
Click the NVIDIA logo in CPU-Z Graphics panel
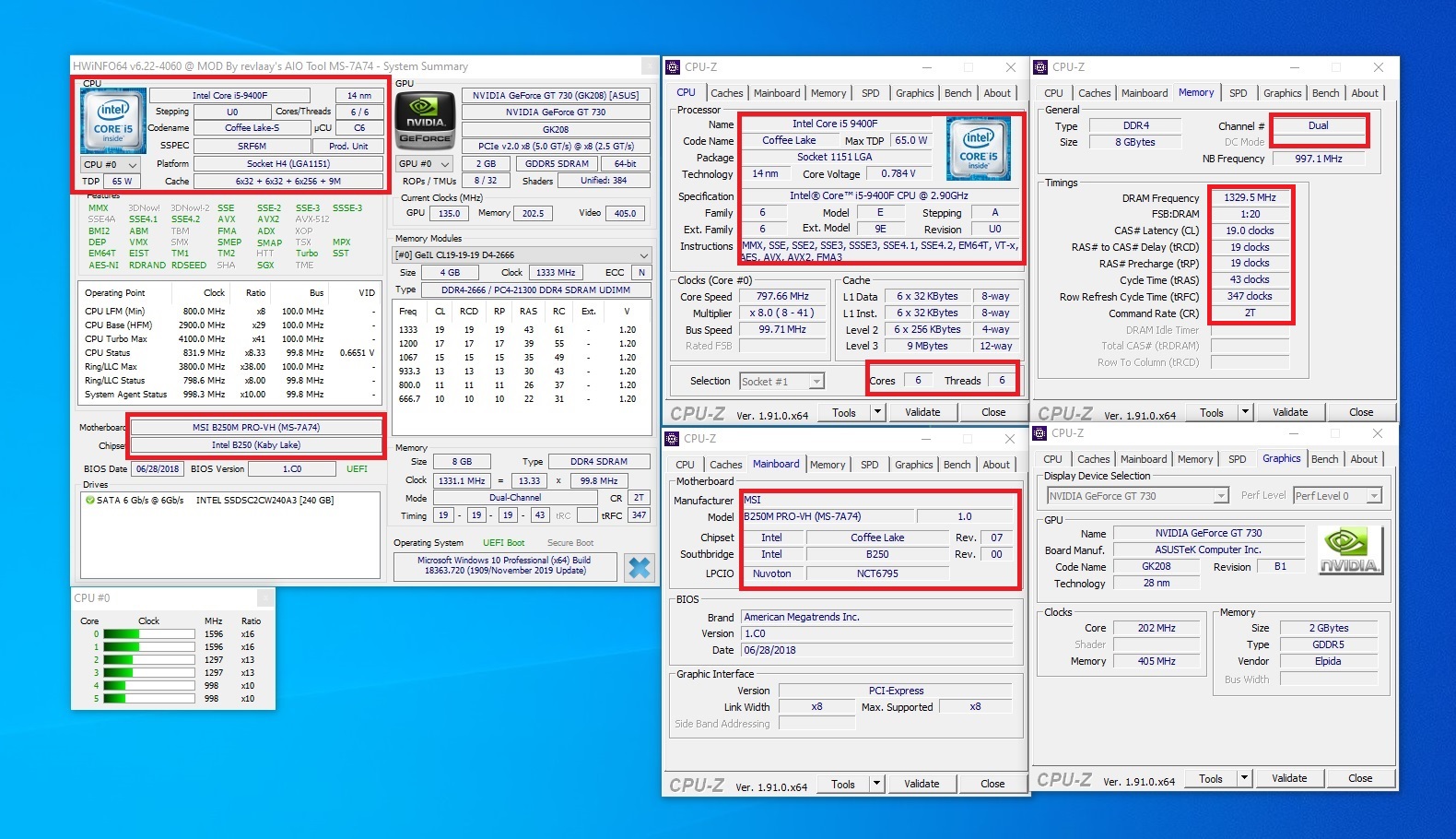pos(1350,549)
